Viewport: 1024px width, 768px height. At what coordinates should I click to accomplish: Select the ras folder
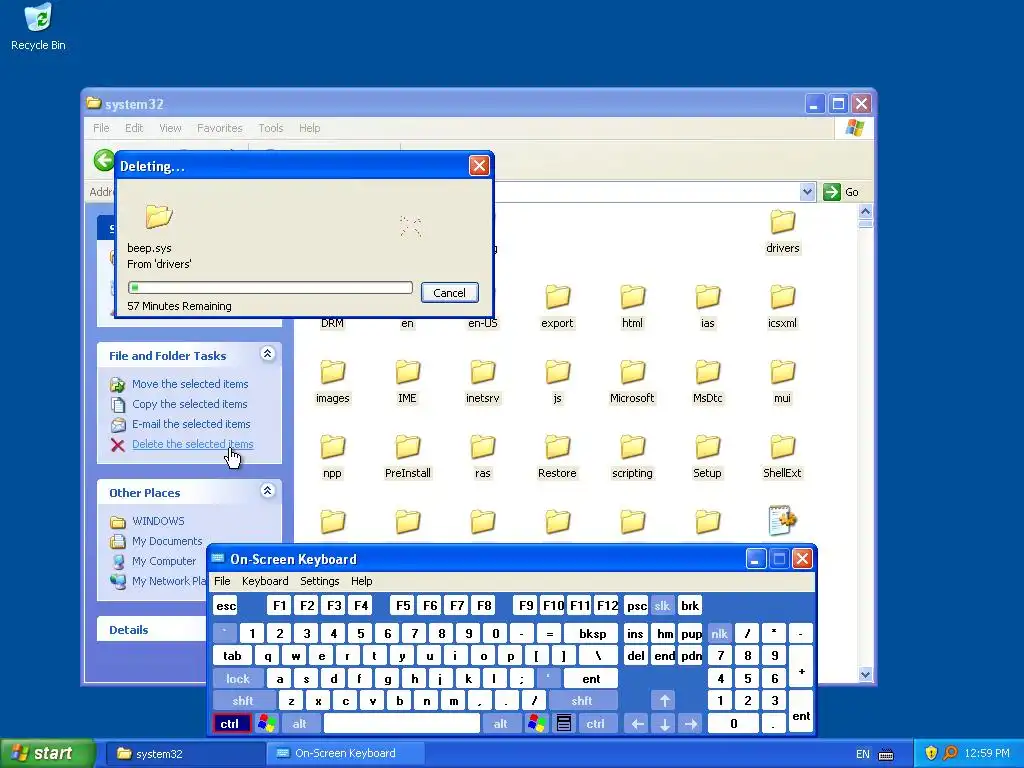(x=483, y=456)
